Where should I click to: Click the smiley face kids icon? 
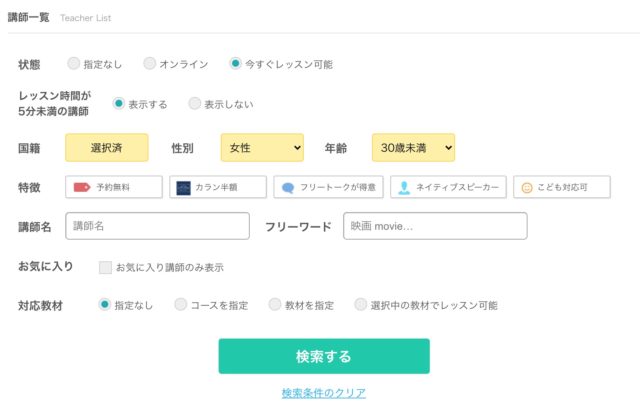[x=527, y=188]
